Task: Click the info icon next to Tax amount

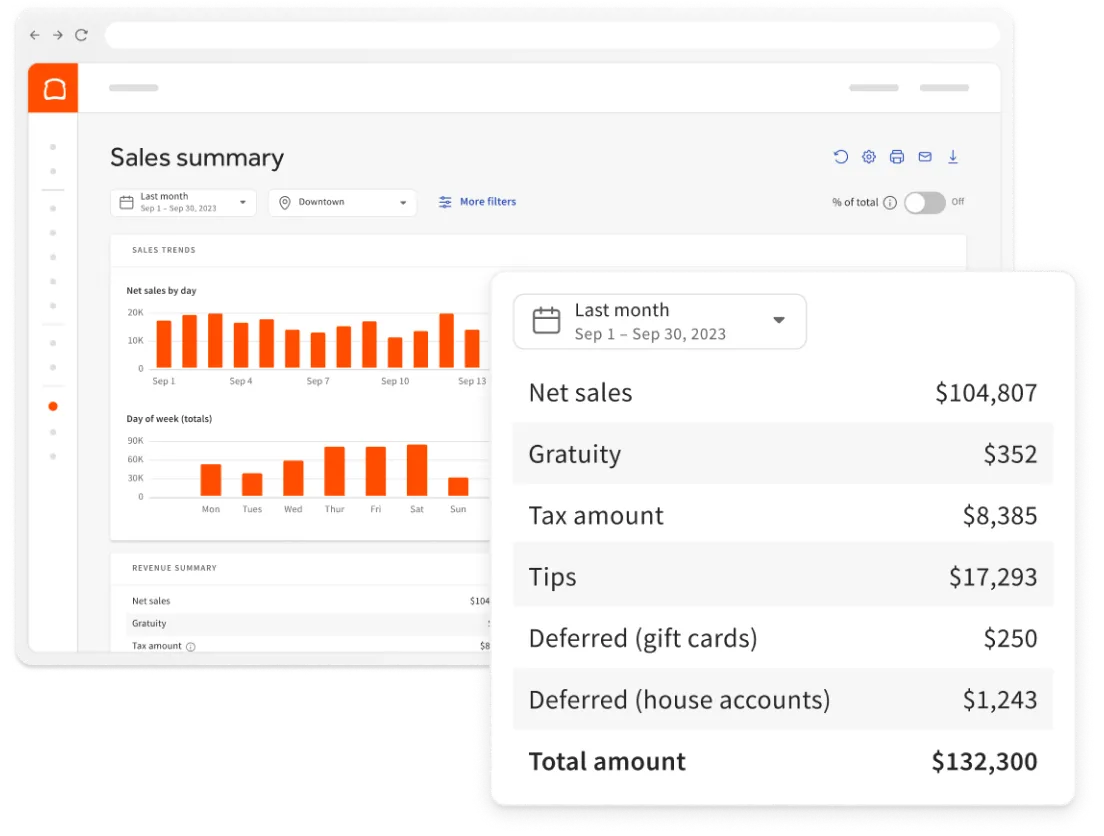Action: [191, 647]
